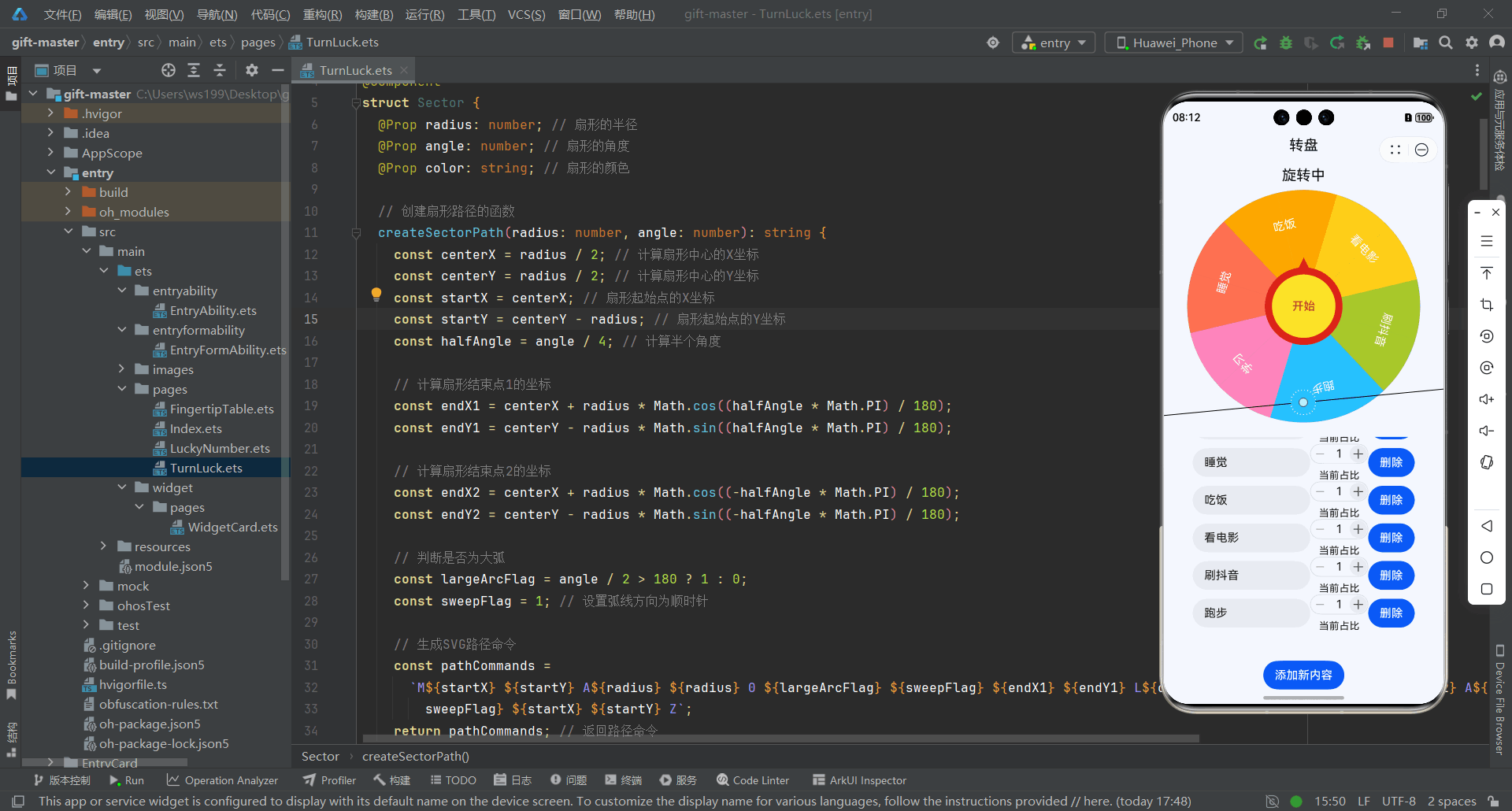
Task: Open the 重构(R) menu
Action: coord(323,15)
